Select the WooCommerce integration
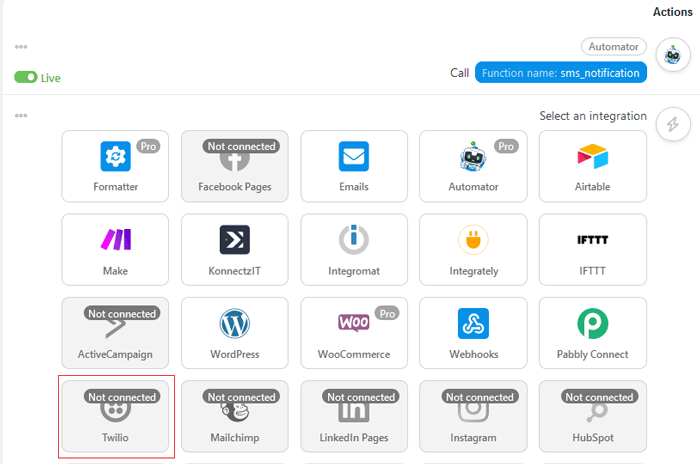Screen dimensions: 700x464 pyautogui.click(x=354, y=333)
